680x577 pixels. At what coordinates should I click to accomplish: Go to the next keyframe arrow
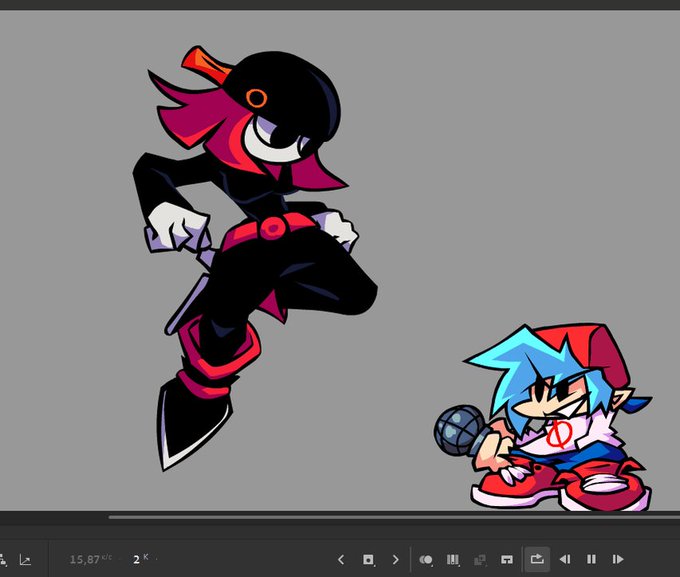tap(395, 560)
